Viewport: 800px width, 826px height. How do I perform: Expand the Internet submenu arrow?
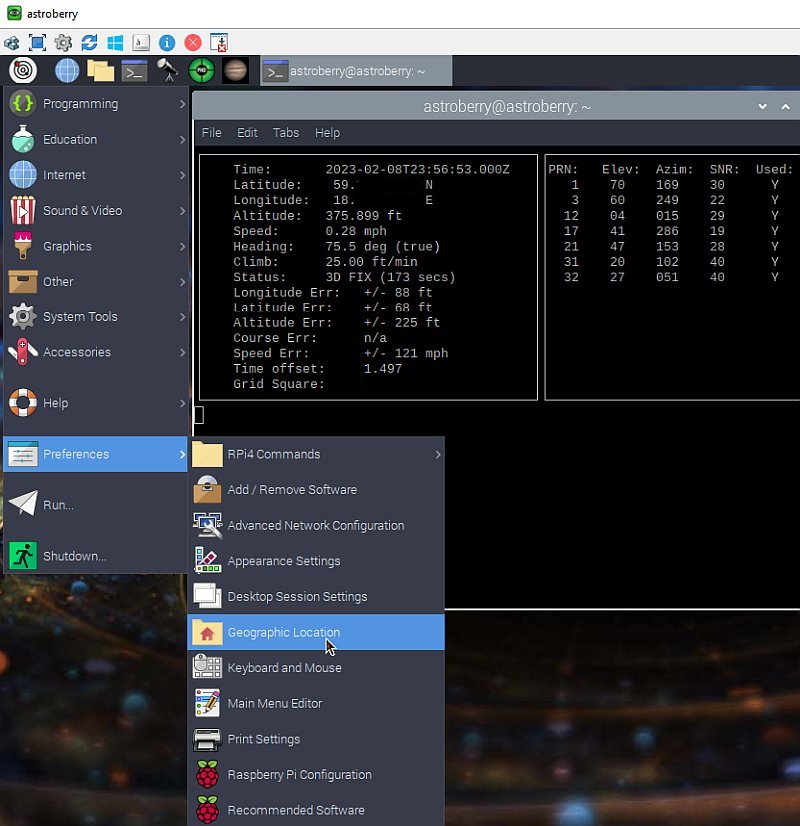(x=182, y=175)
